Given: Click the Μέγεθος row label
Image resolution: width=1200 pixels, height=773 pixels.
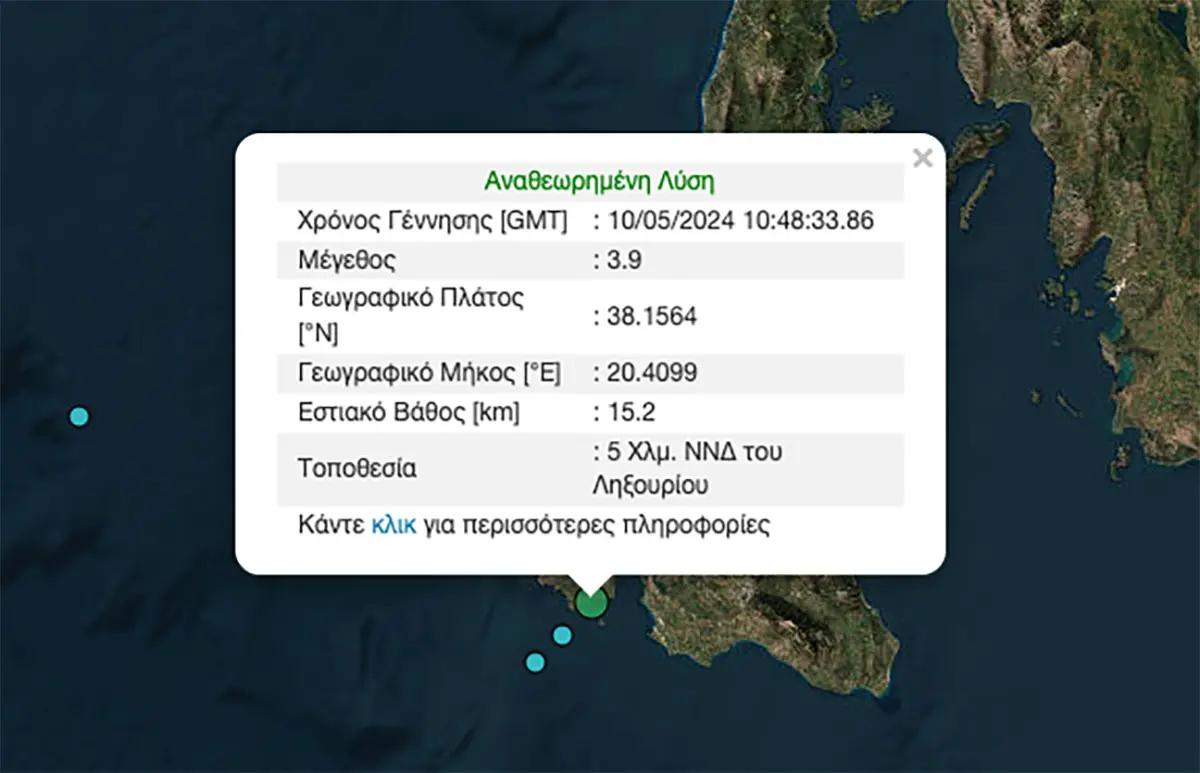Looking at the screenshot, I should point(347,261).
